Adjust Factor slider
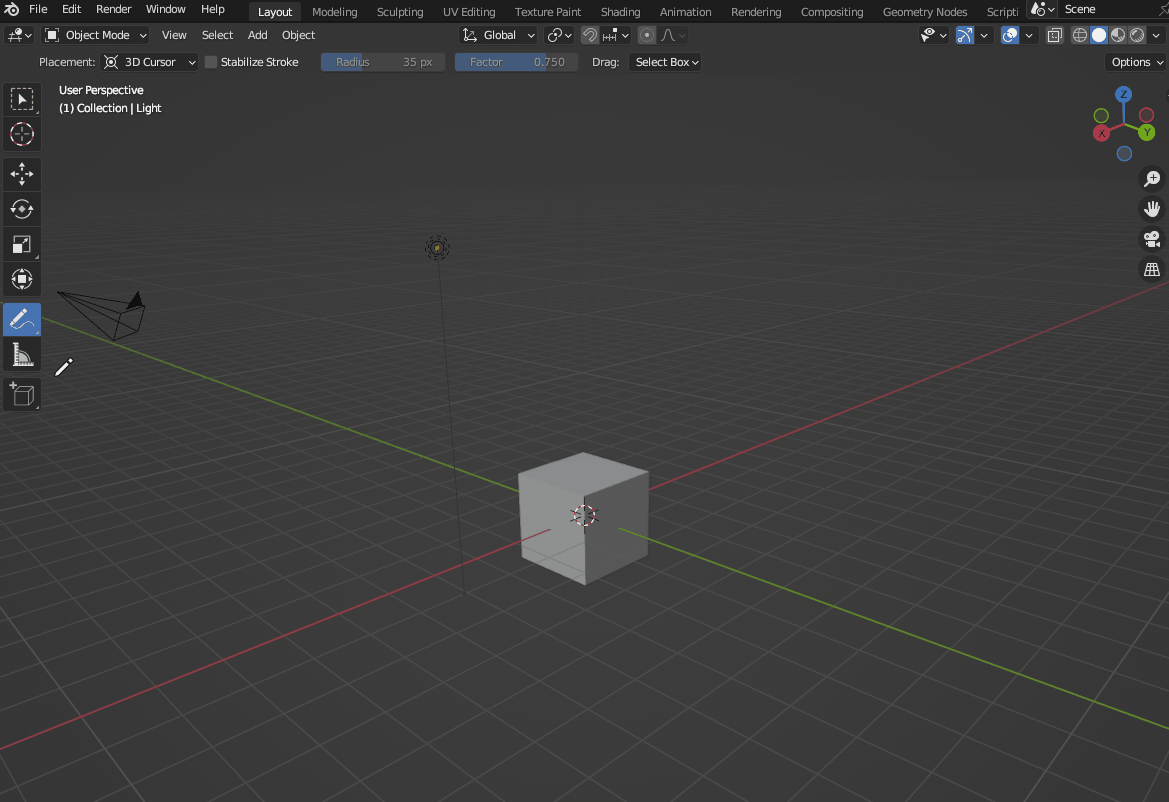Image resolution: width=1169 pixels, height=802 pixels. tap(516, 62)
